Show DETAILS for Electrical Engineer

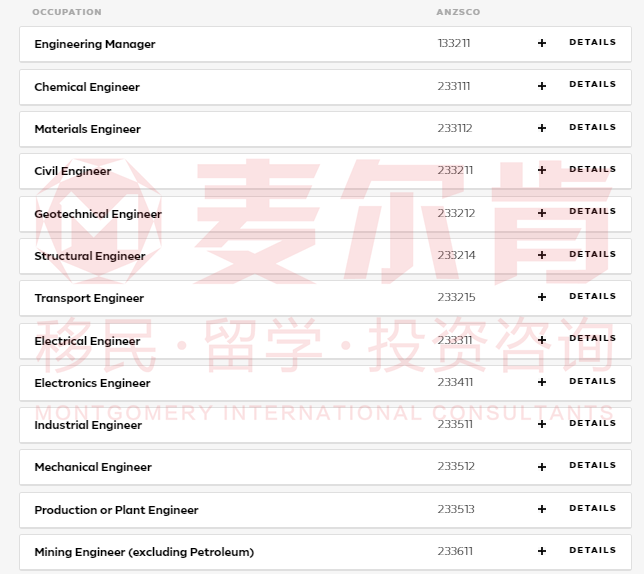pos(592,338)
